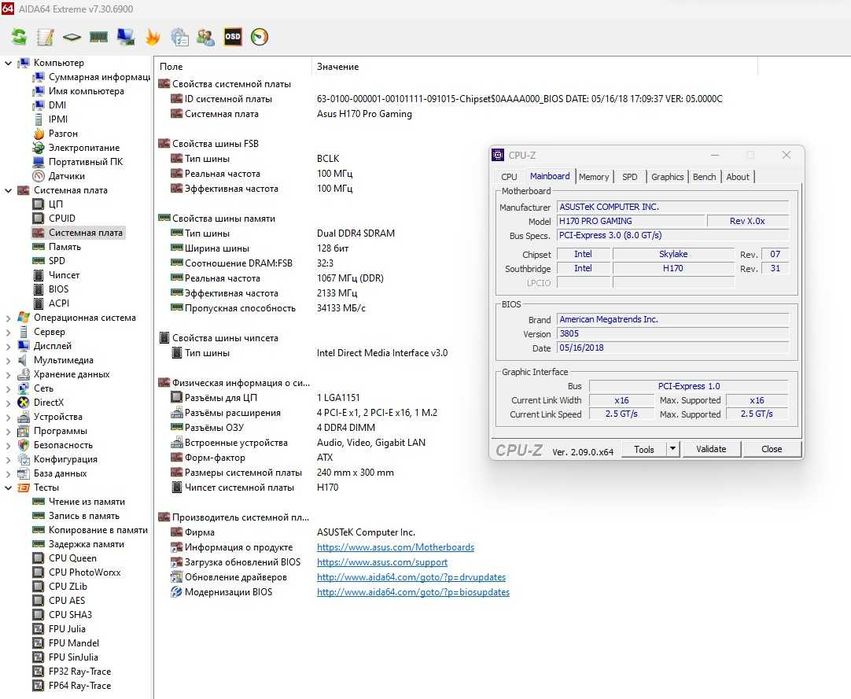
Task: Expand the DirectX tree node
Action: (8, 403)
